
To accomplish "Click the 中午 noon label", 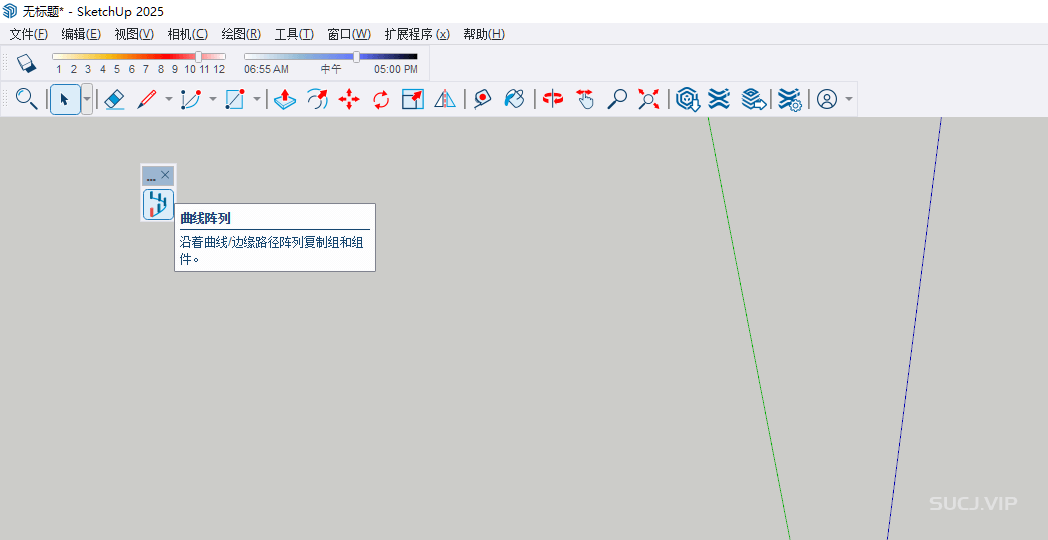I will [x=331, y=70].
